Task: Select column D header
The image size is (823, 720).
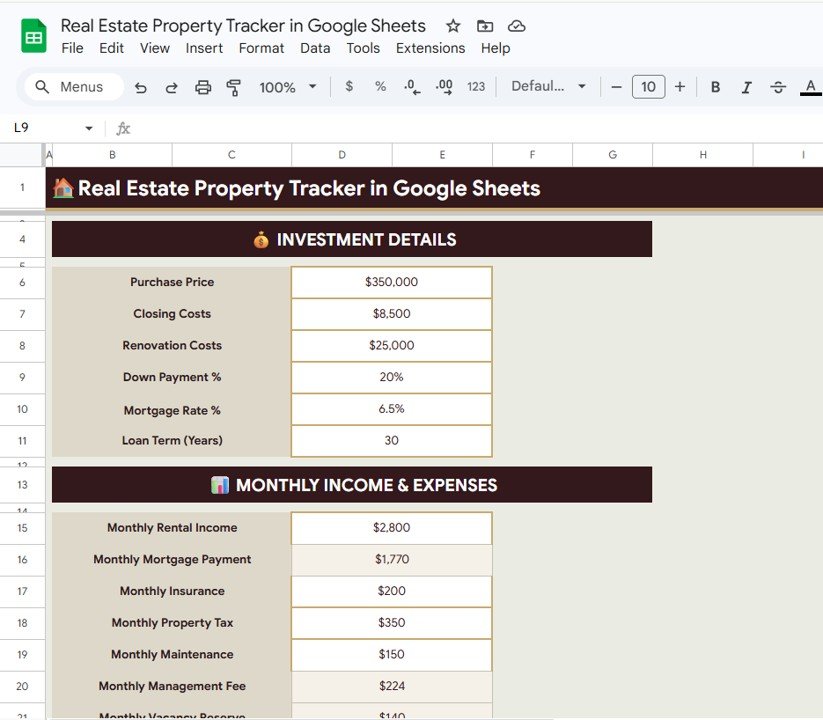Action: coord(342,155)
